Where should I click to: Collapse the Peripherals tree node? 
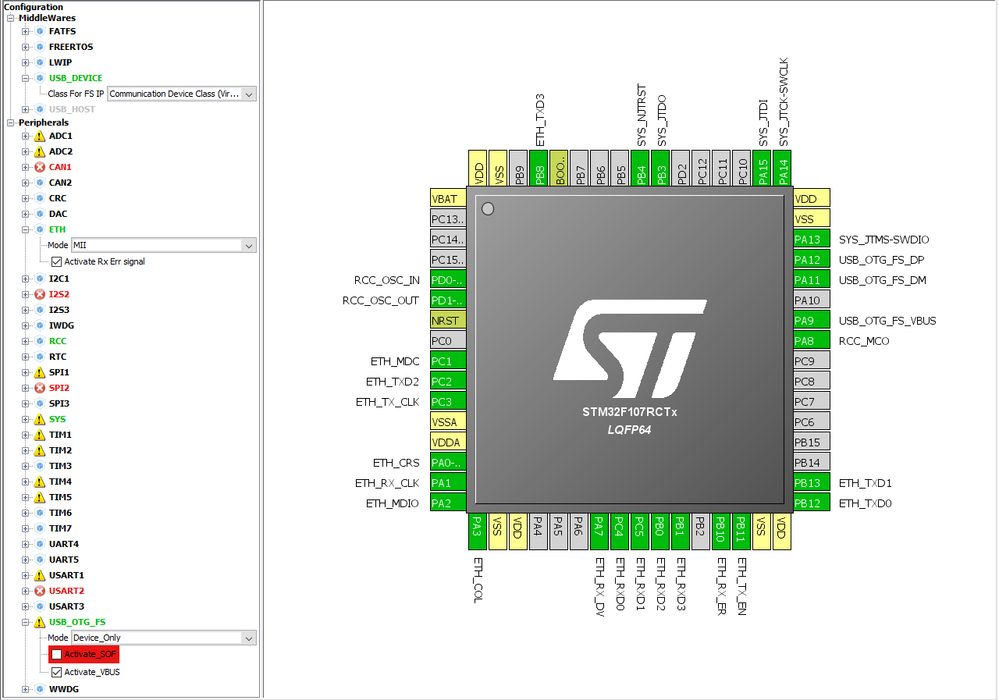click(x=10, y=122)
